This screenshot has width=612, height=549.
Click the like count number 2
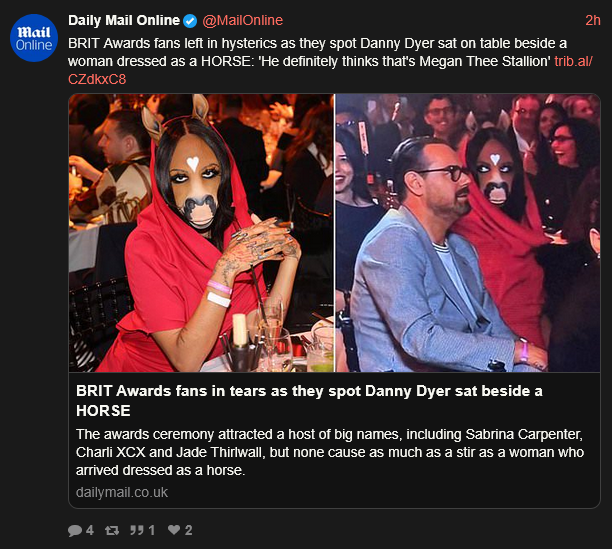point(189,530)
